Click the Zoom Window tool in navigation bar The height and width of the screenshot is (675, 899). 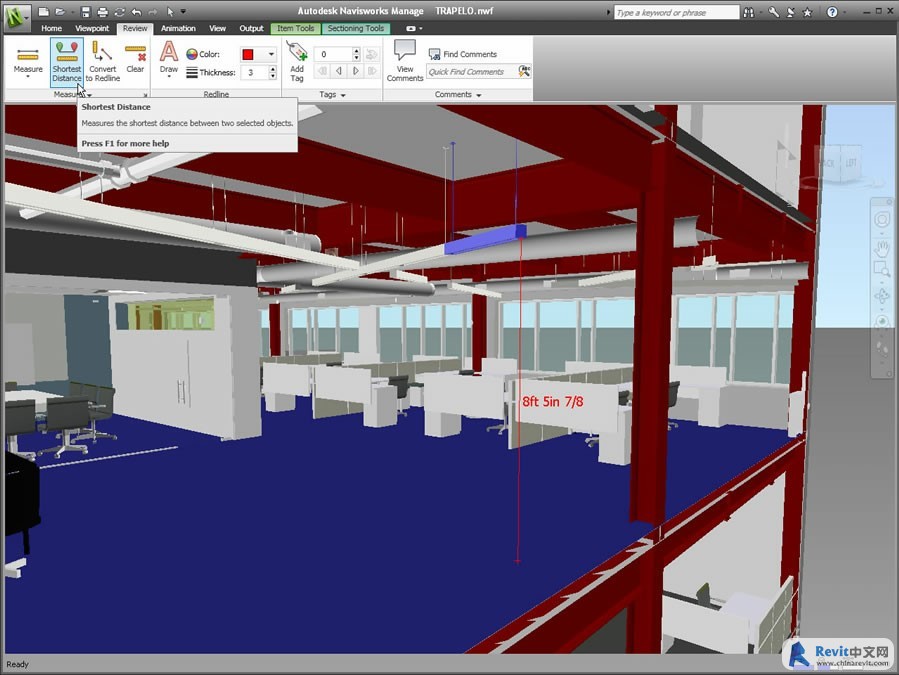tap(883, 270)
